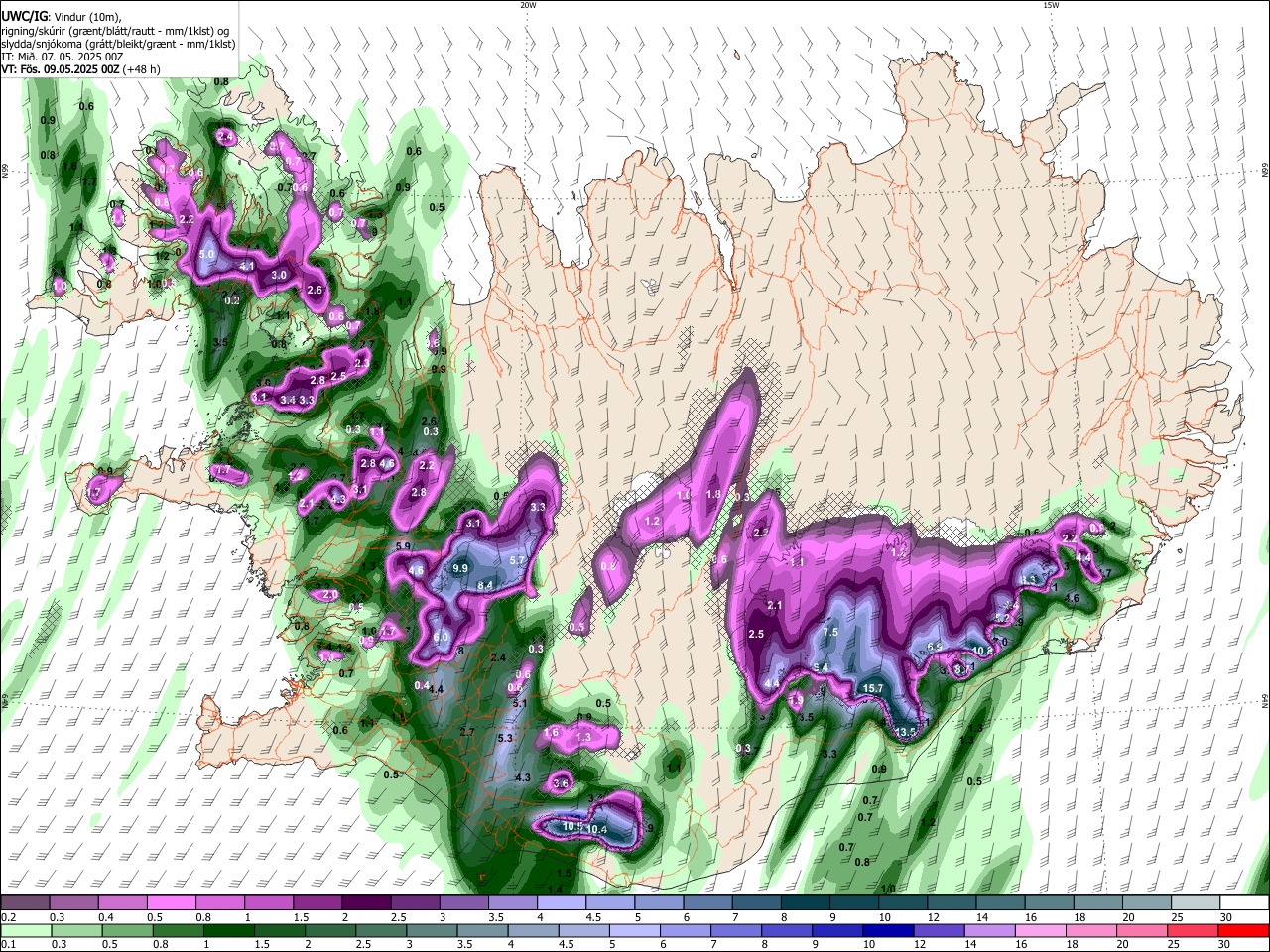Pick the darkest purple 2 swatch in the snow scale
The height and width of the screenshot is (952, 1270).
pos(366,903)
